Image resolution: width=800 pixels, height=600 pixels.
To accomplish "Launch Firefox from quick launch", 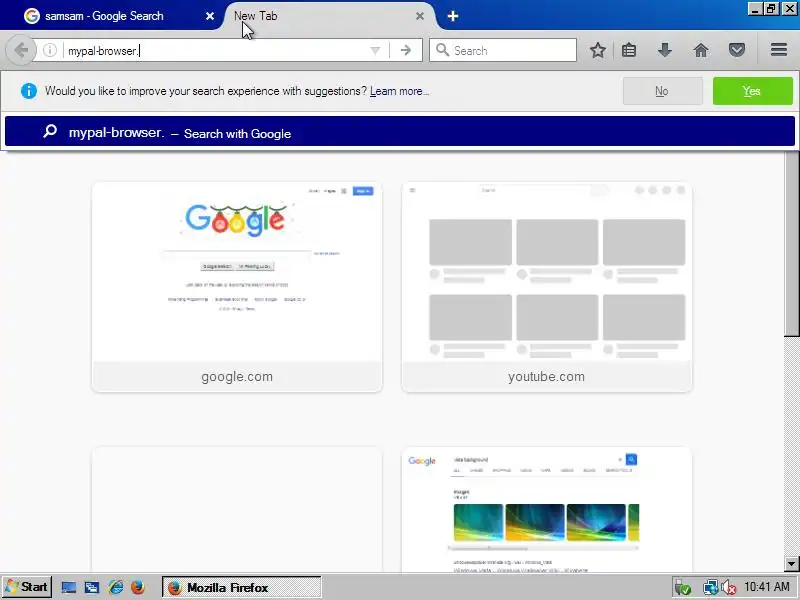I will (x=138, y=587).
